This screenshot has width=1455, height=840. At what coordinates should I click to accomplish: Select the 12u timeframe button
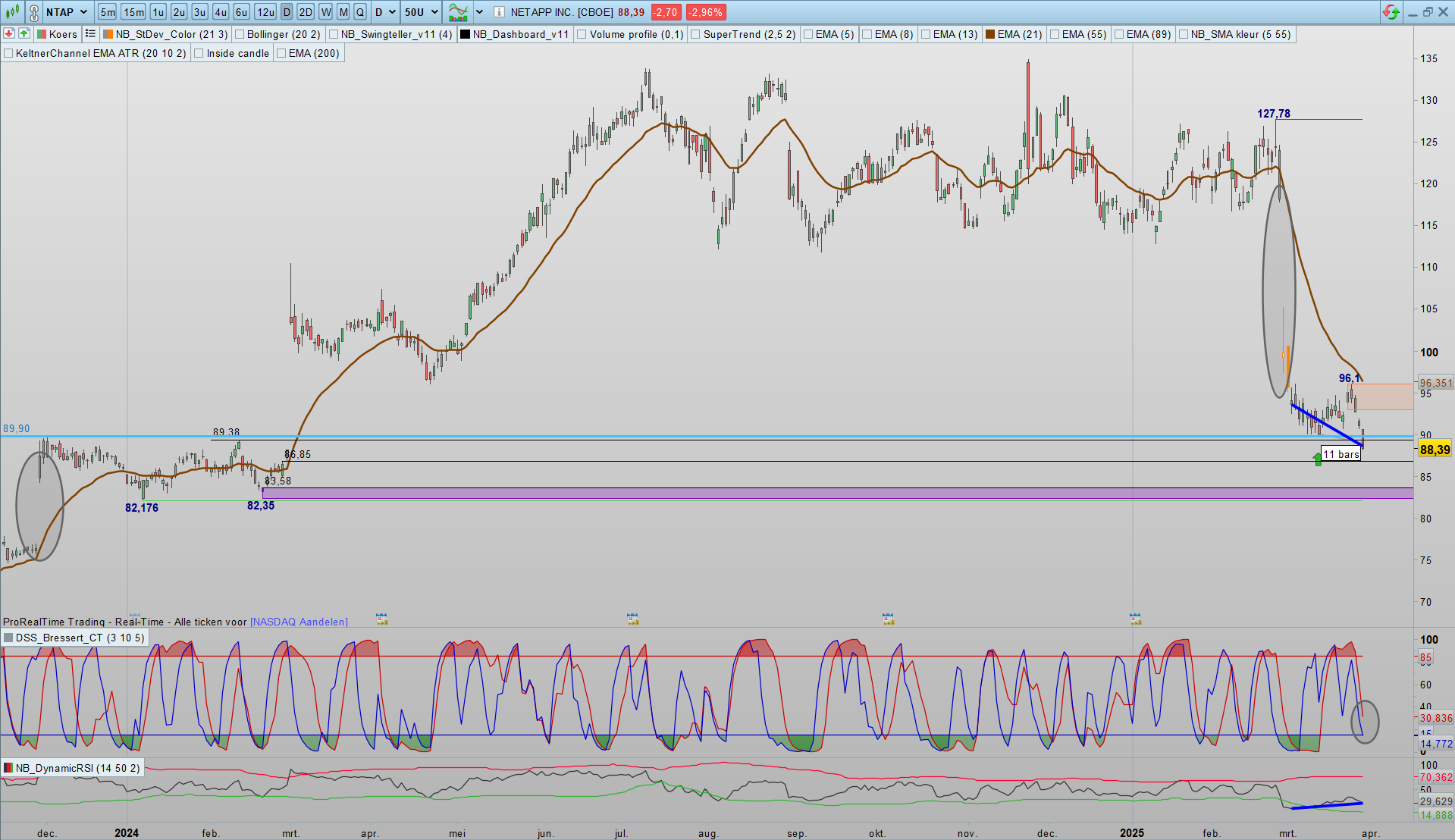[x=265, y=12]
